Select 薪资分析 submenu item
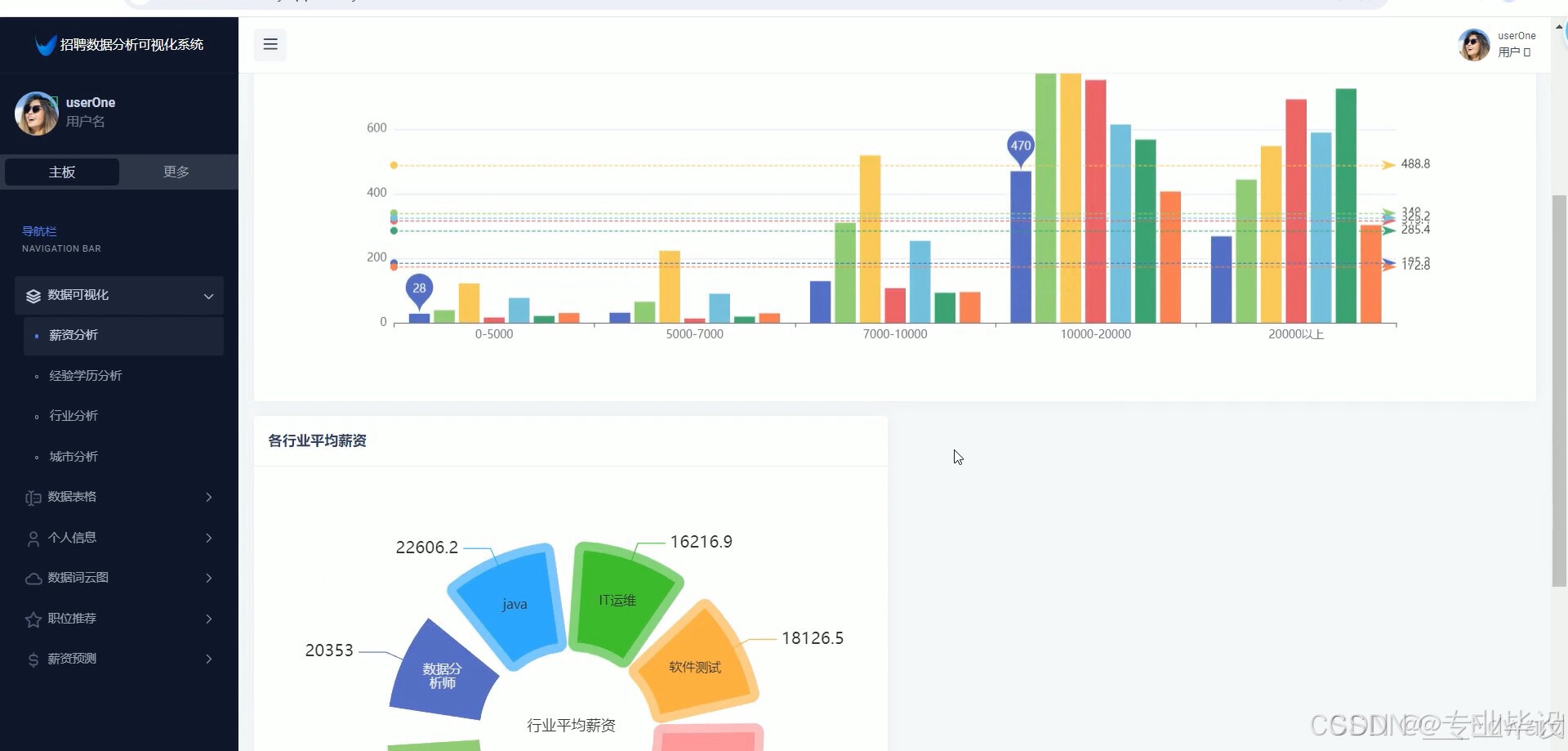The width and height of the screenshot is (1568, 751). [123, 336]
